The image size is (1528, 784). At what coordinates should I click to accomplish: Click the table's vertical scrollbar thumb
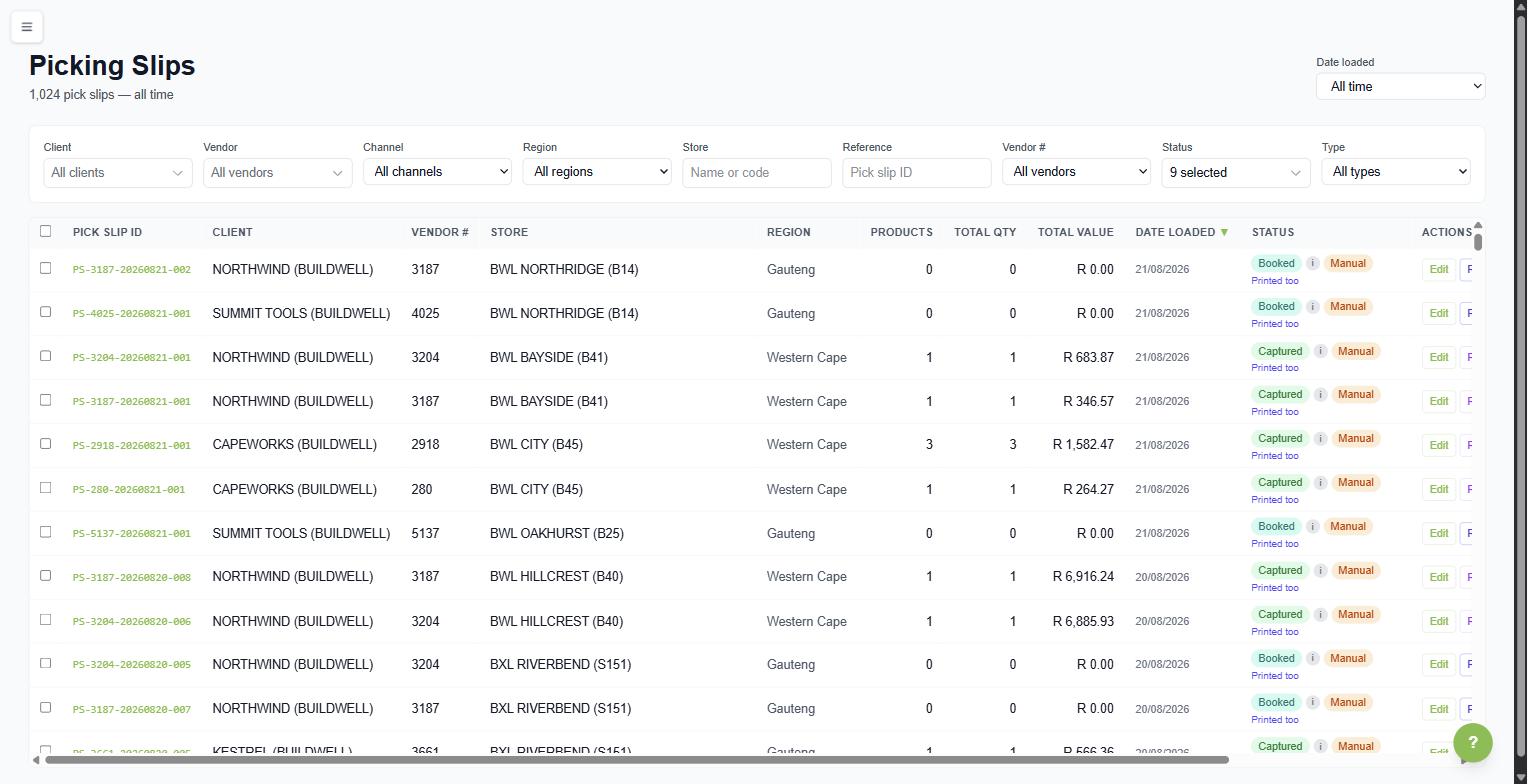click(1478, 241)
